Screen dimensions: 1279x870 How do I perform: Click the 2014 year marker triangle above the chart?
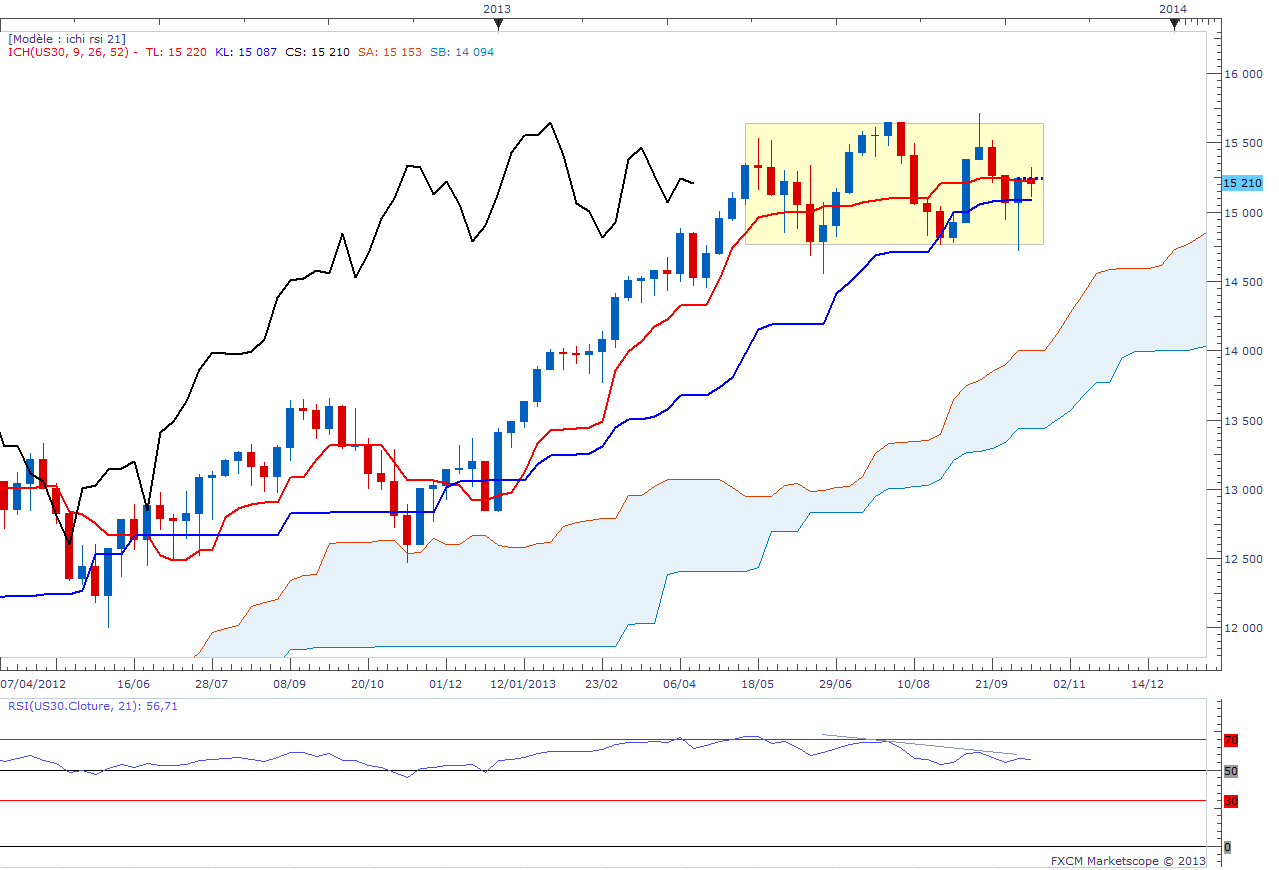[1174, 25]
